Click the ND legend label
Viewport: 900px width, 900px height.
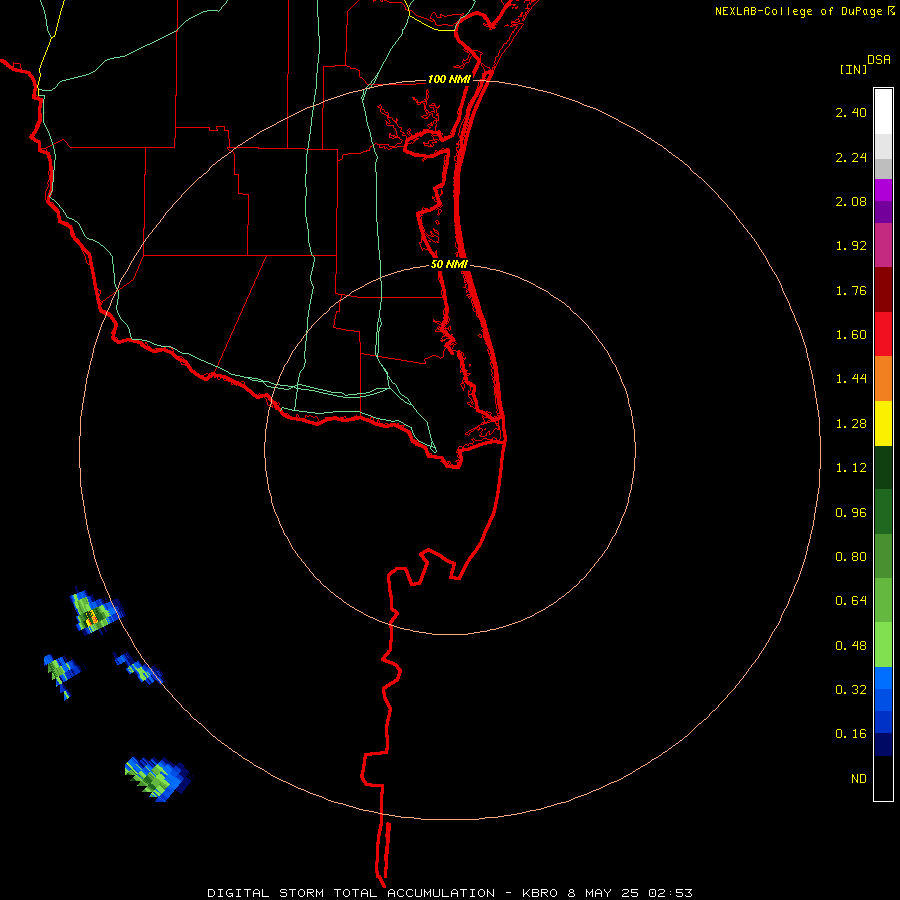[x=859, y=779]
